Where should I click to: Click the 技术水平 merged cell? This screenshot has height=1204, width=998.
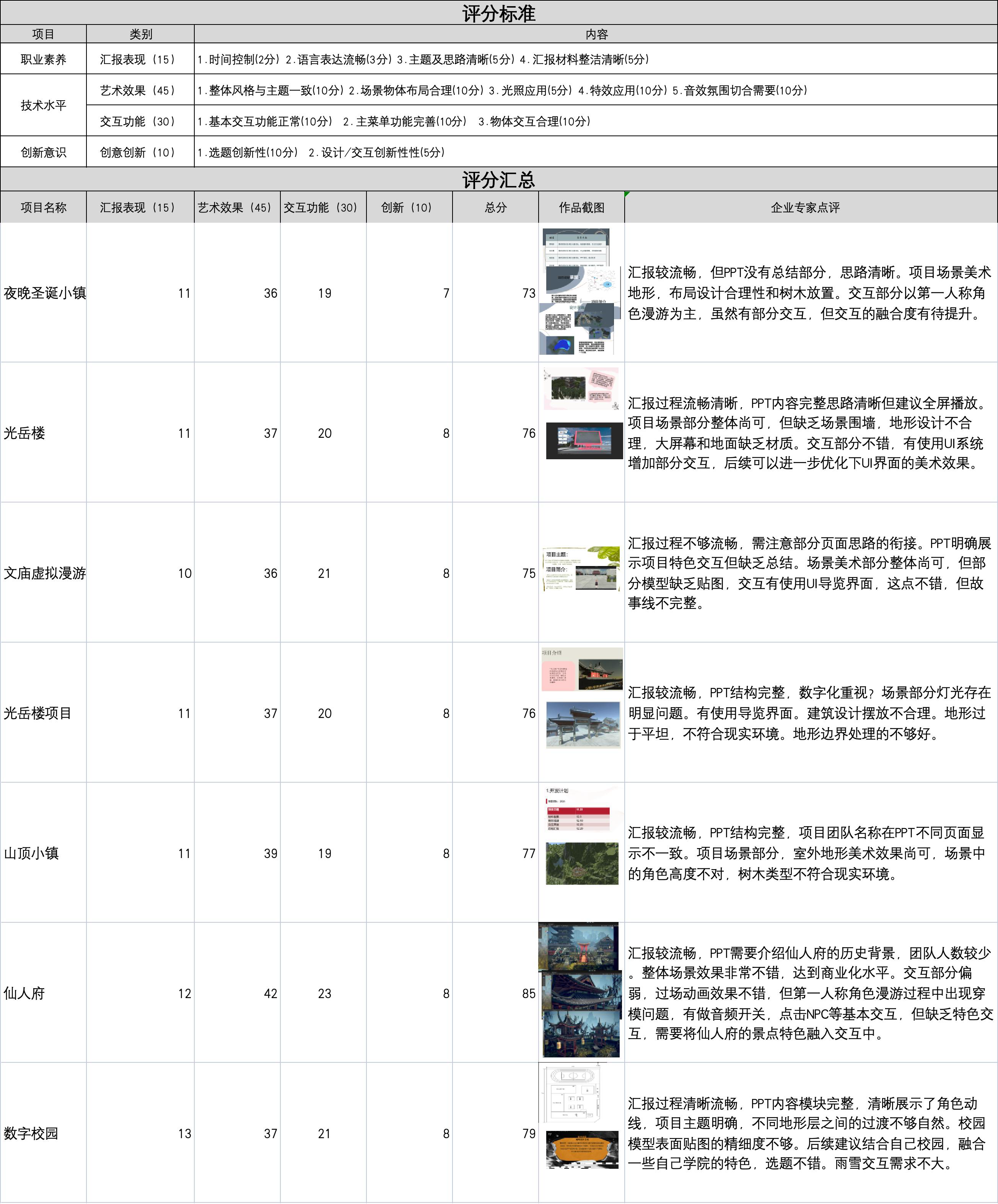tap(43, 106)
